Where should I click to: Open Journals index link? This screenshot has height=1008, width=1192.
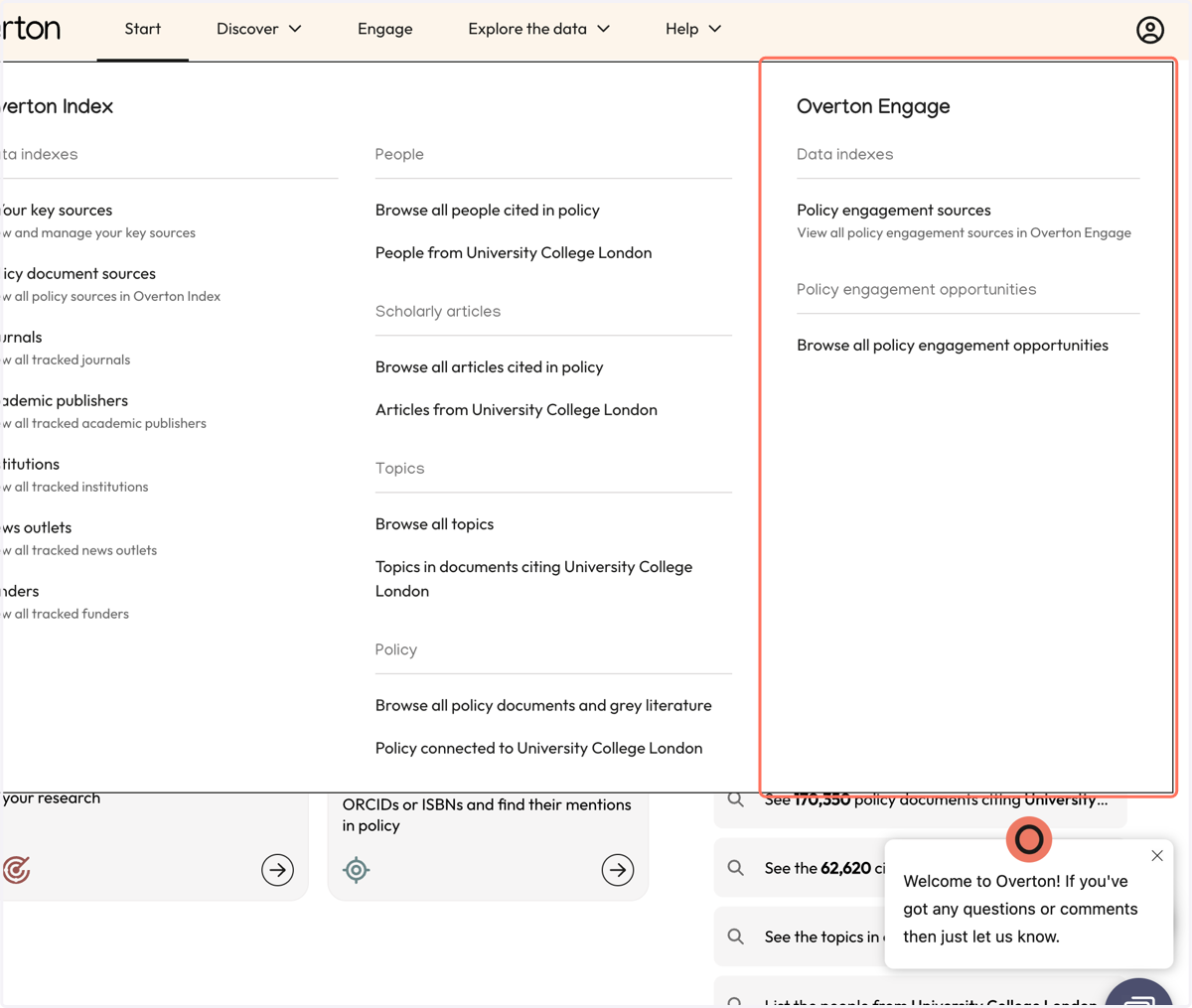[21, 337]
